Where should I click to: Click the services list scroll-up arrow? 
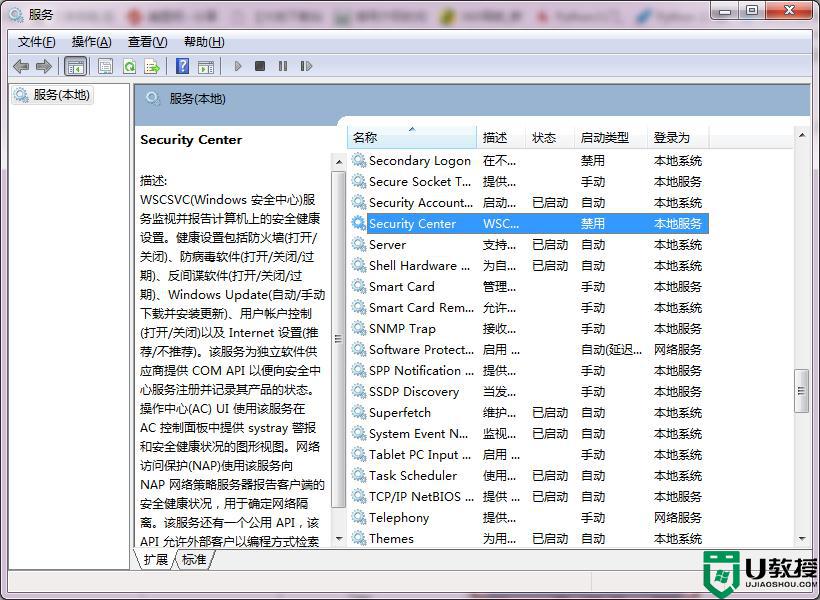click(802, 135)
